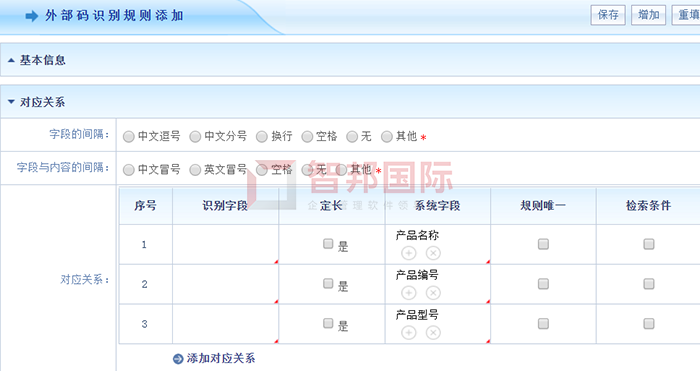Select 换行 radio option

262,137
